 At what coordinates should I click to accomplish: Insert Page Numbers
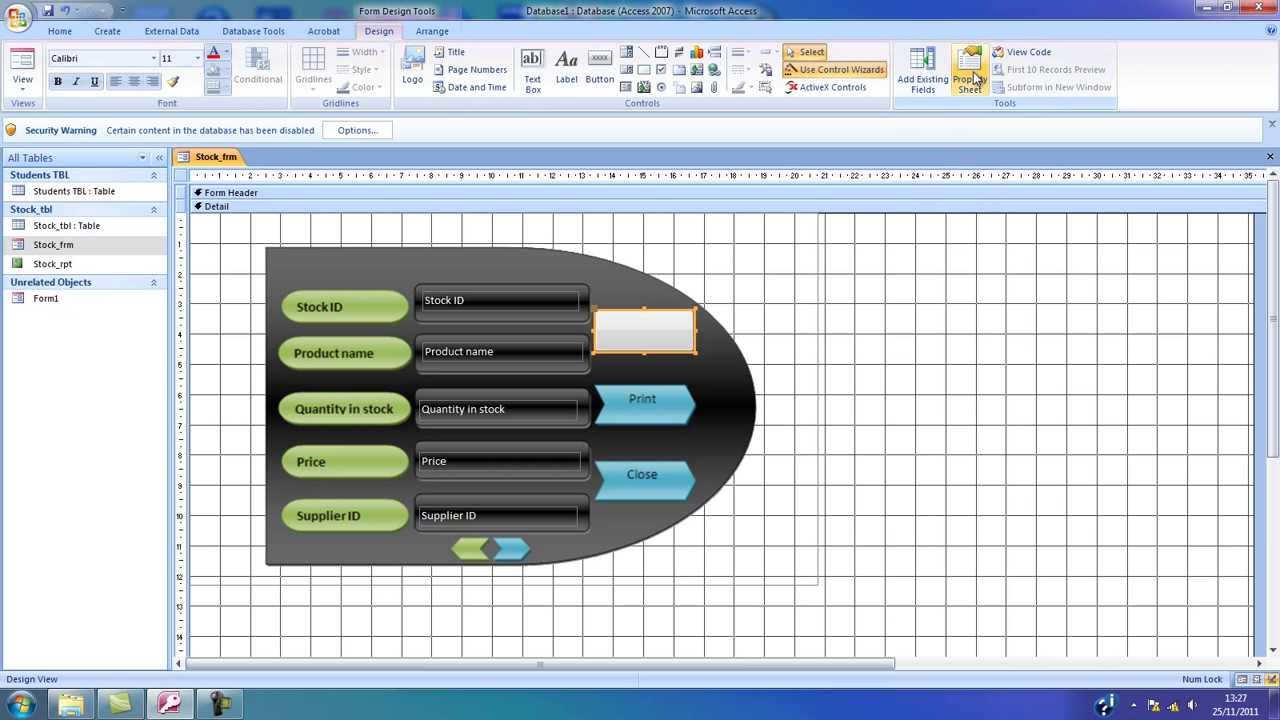tap(470, 70)
